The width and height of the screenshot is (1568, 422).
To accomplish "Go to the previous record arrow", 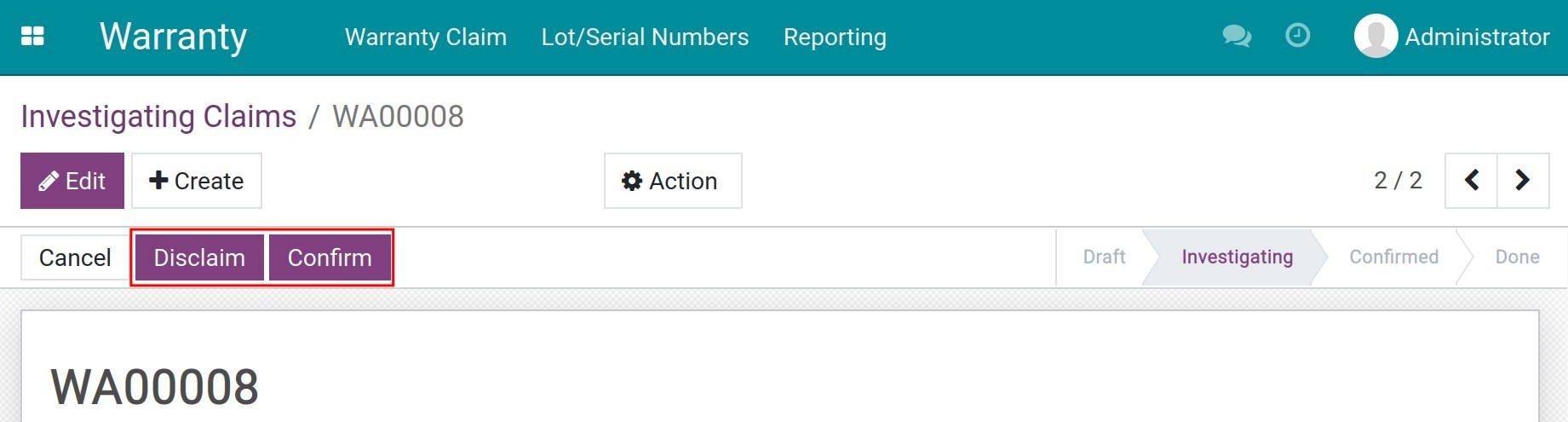I will pos(1471,181).
